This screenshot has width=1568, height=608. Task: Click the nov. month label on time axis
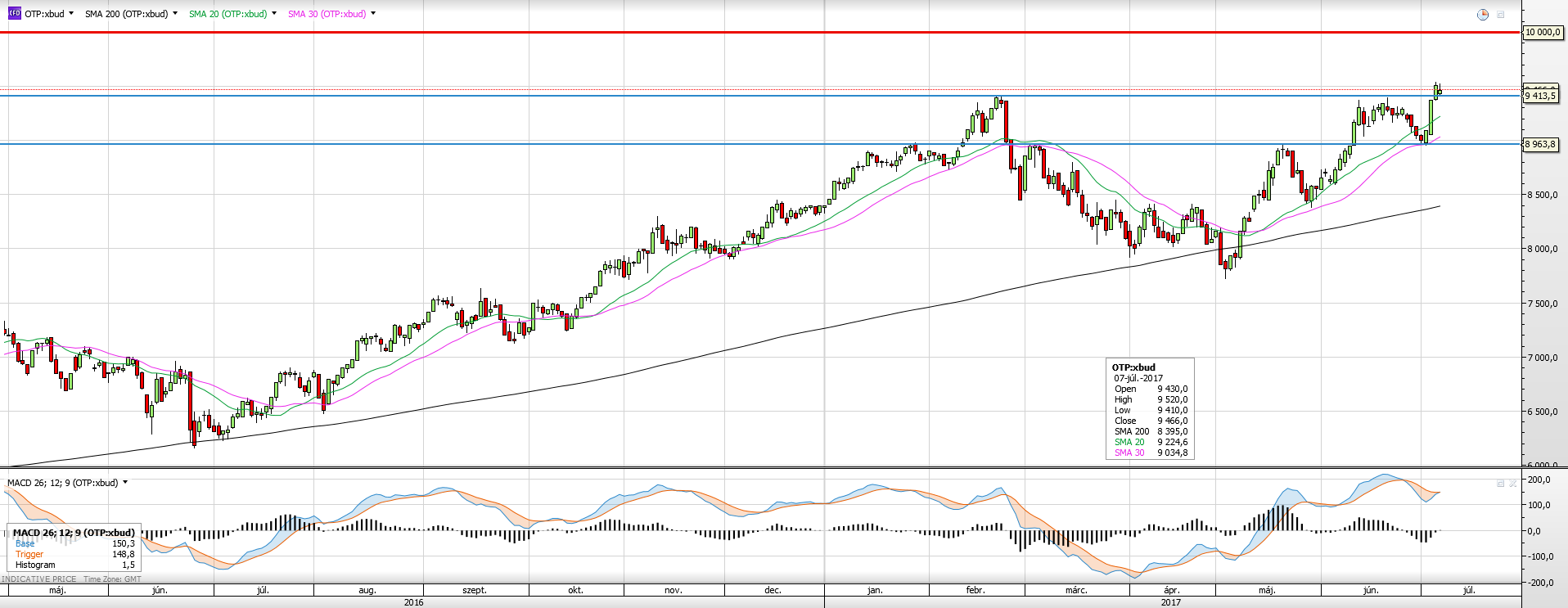(x=673, y=590)
